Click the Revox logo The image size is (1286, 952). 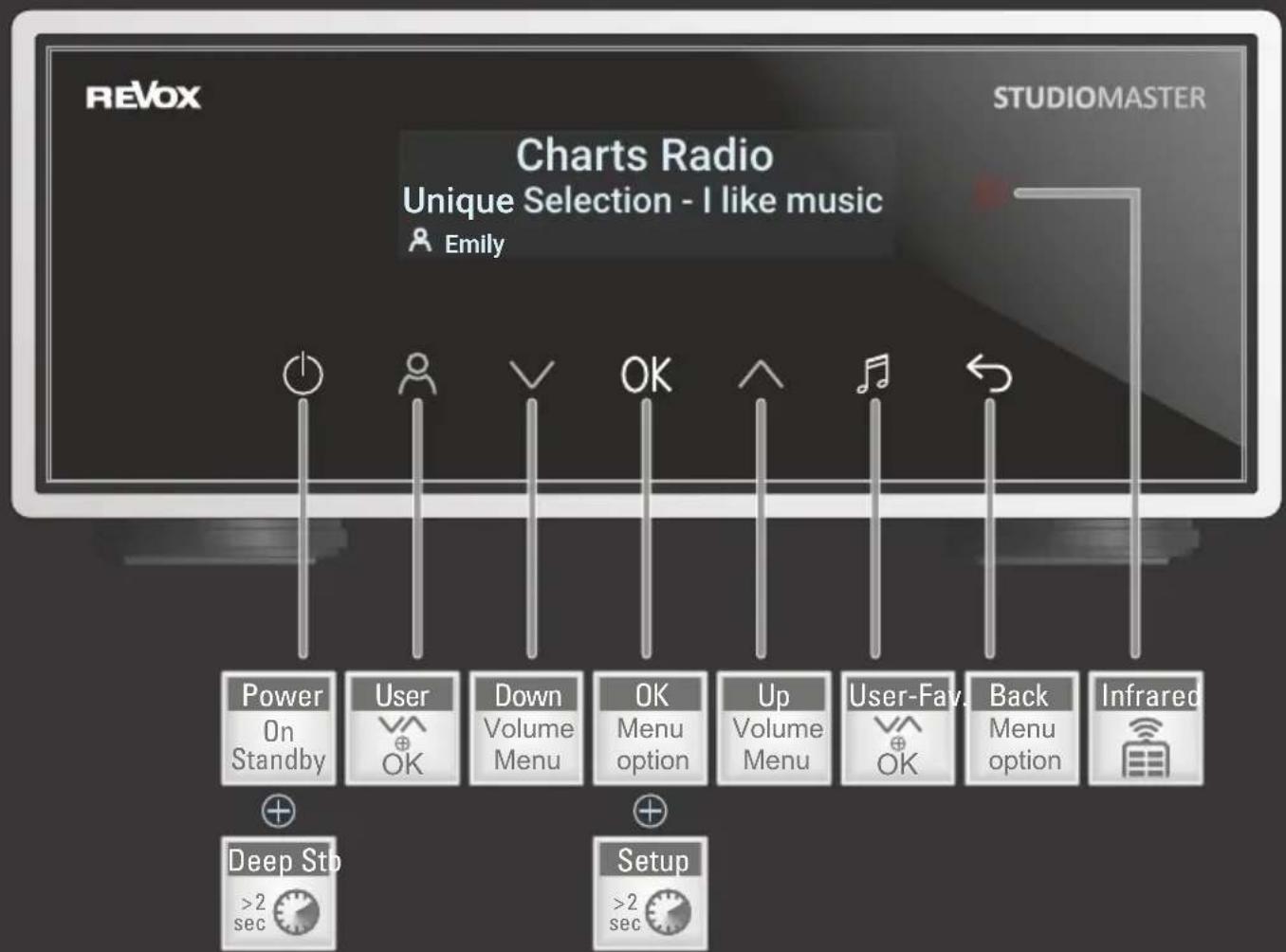pyautogui.click(x=143, y=97)
